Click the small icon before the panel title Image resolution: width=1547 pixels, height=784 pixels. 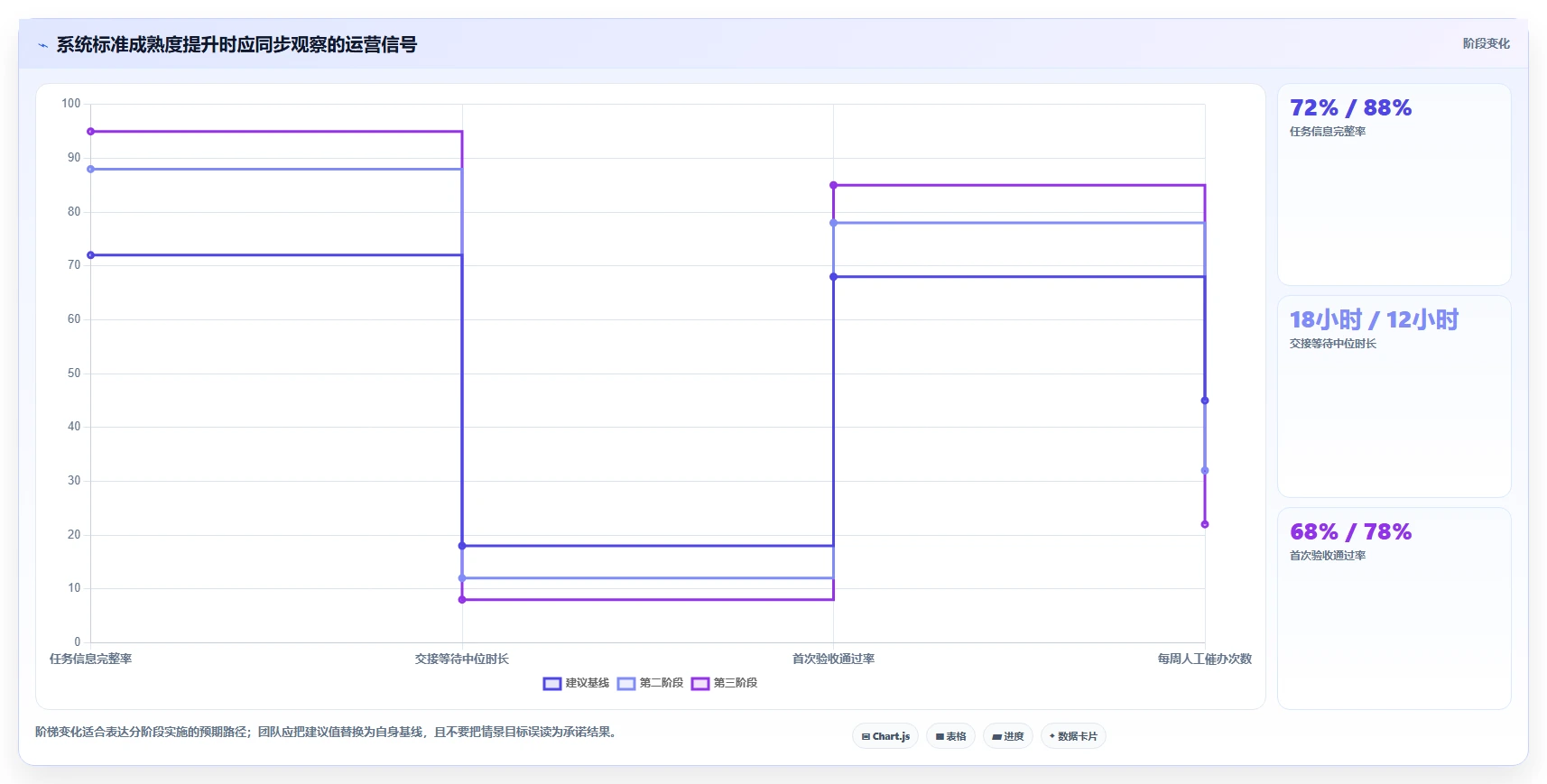[42, 45]
